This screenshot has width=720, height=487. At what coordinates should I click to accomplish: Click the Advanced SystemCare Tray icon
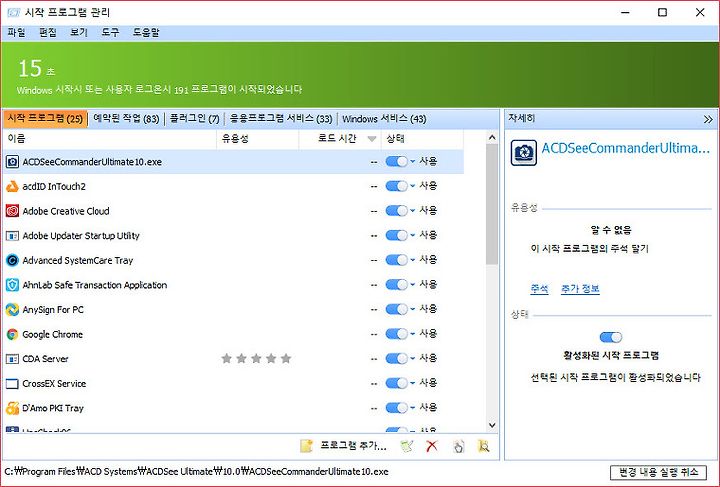pos(12,260)
